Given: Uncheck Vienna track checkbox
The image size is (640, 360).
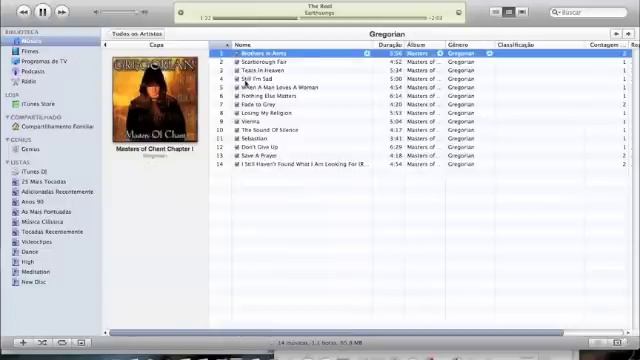Looking at the screenshot, I should [237, 122].
